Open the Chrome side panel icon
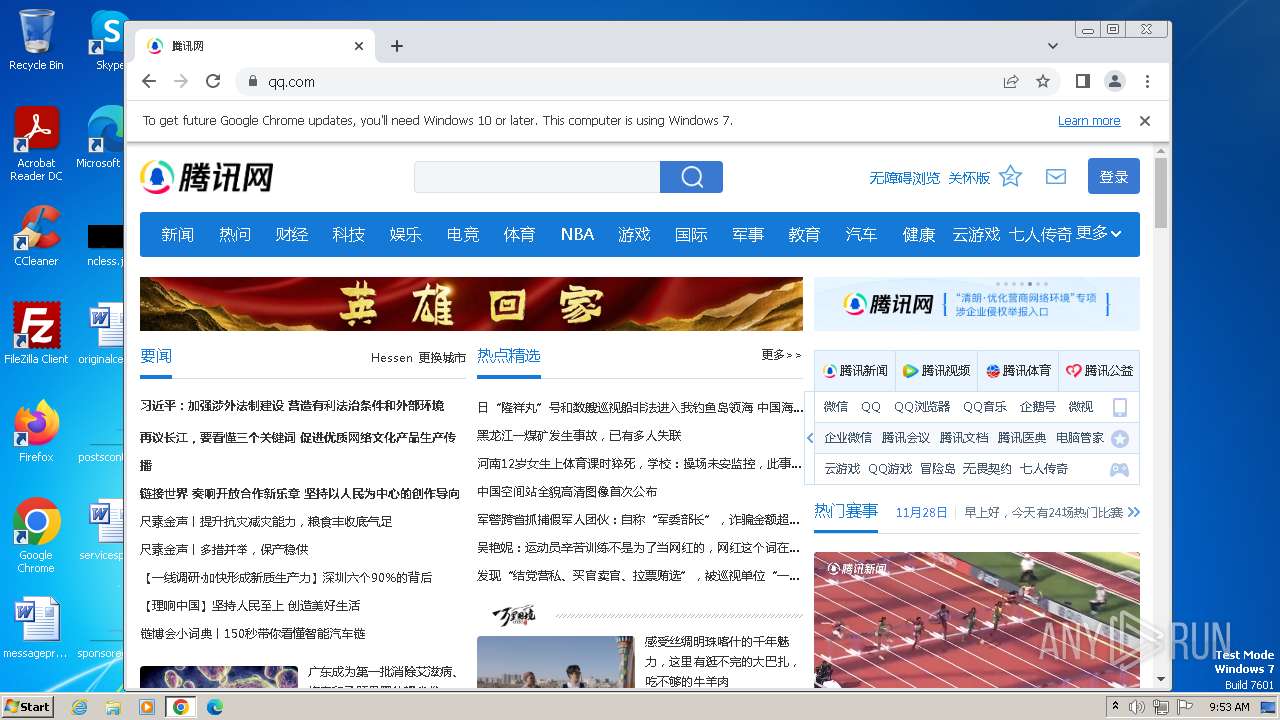This screenshot has width=1280, height=720. (x=1082, y=81)
